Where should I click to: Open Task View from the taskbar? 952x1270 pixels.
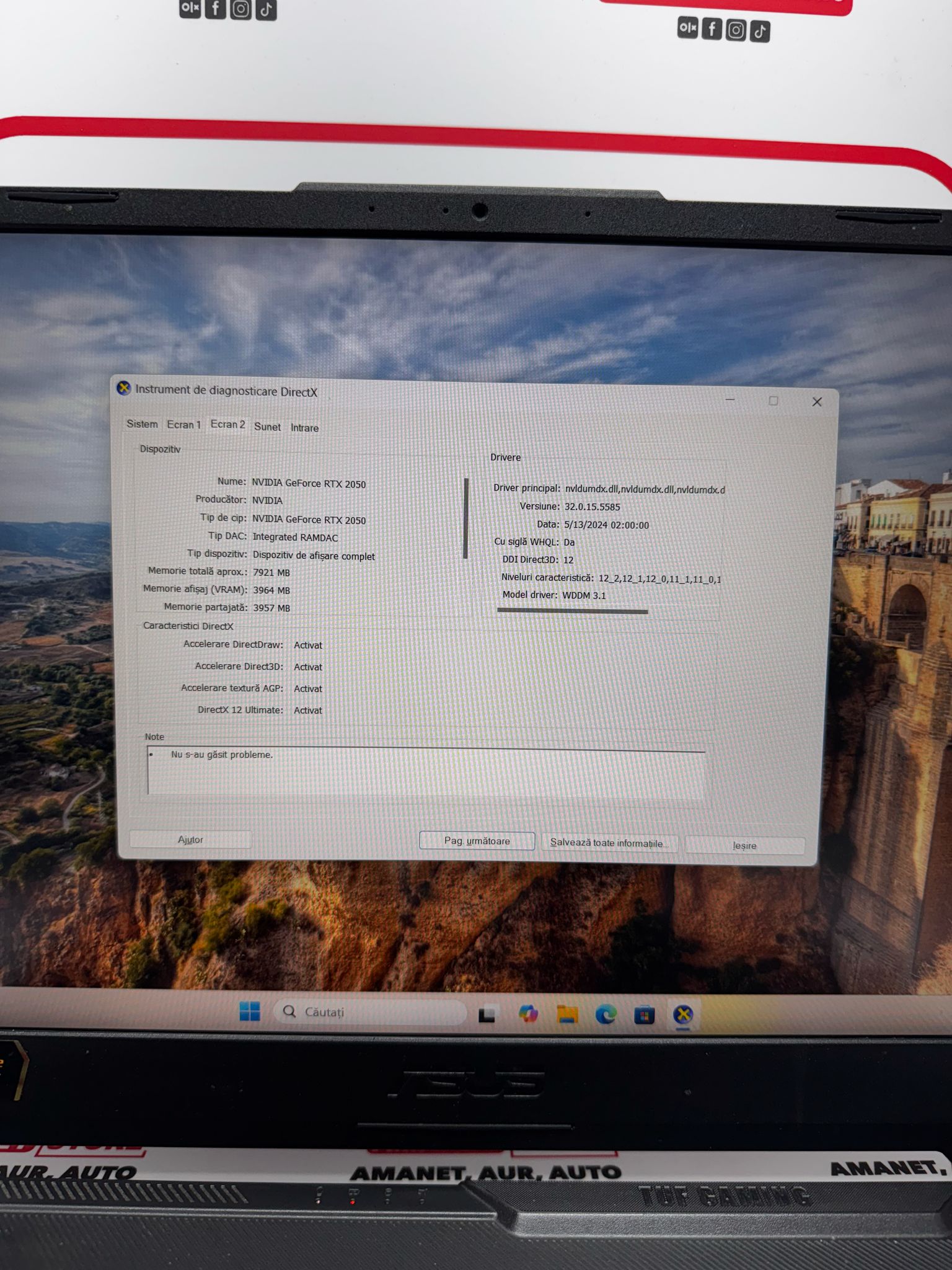(487, 1014)
